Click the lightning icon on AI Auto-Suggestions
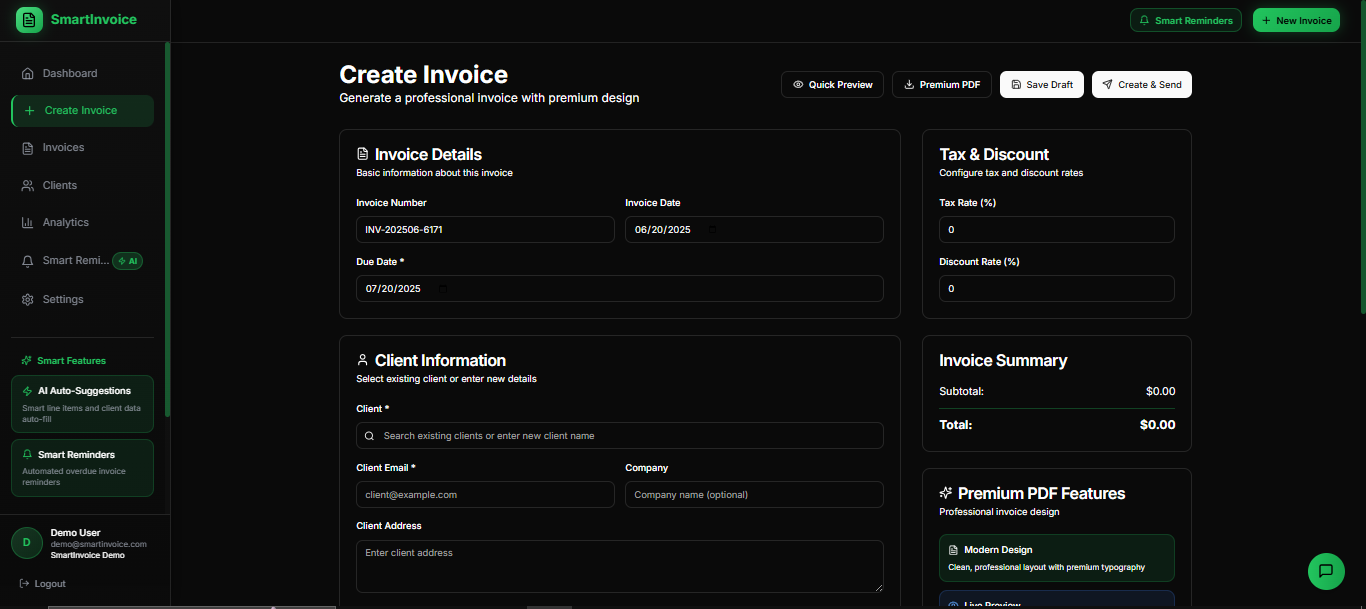 pyautogui.click(x=27, y=391)
